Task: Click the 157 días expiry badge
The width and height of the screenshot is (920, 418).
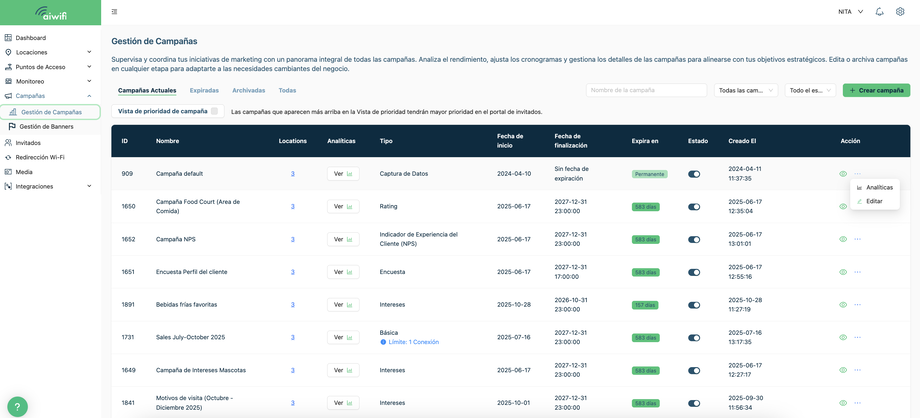Action: pyautogui.click(x=645, y=305)
